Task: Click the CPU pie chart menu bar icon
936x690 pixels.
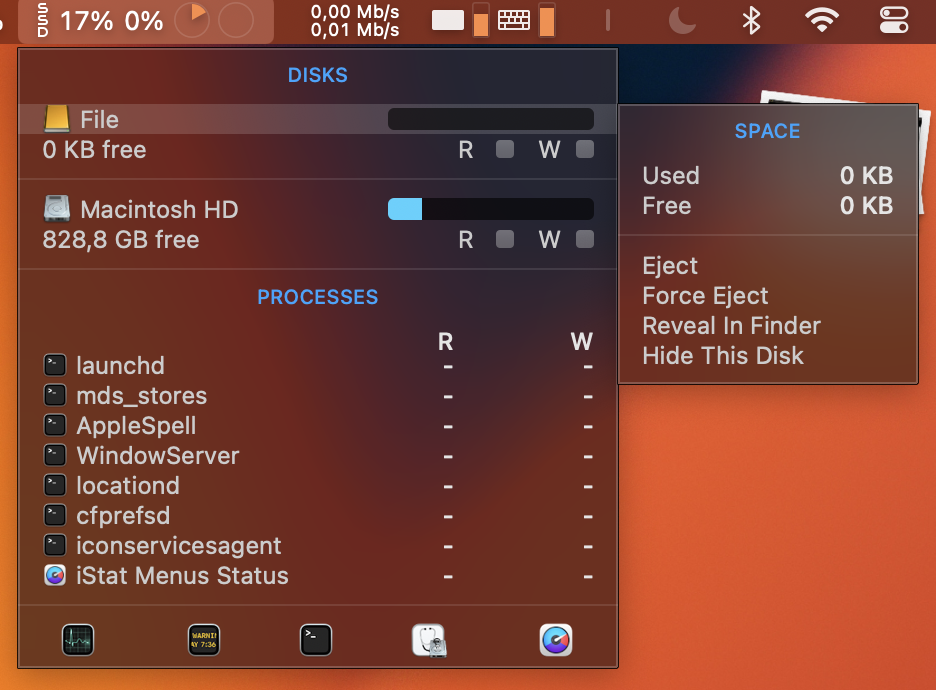Action: 192,20
